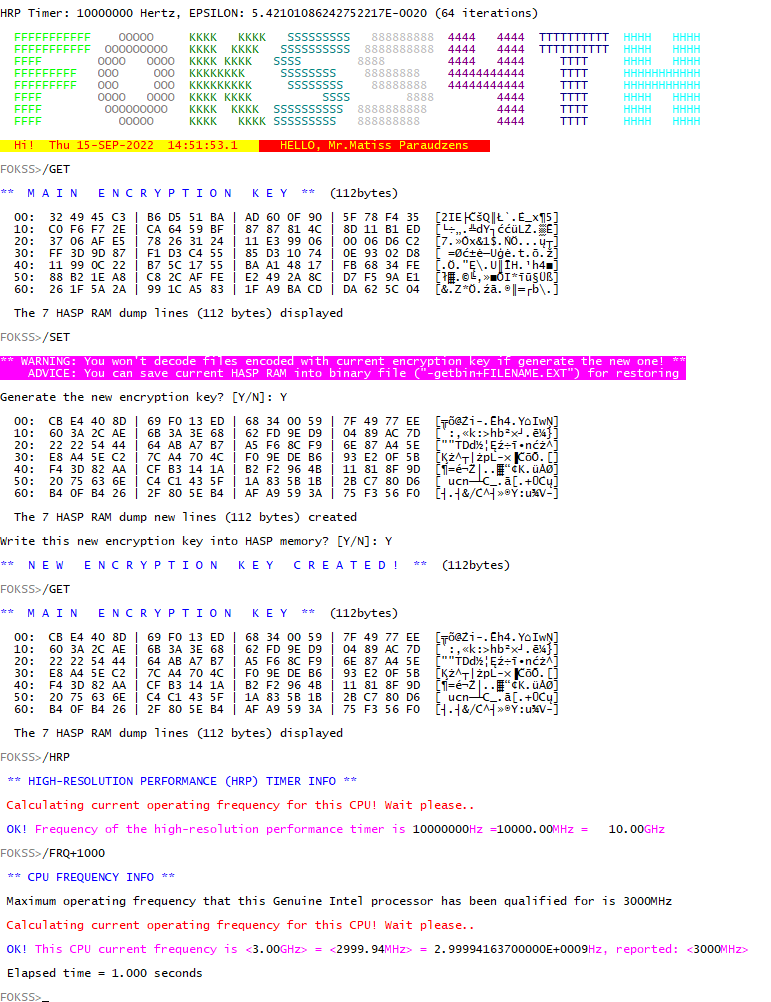
Task: Click the final empty 'FOKSS>' prompt cursor
Action: tap(45, 997)
